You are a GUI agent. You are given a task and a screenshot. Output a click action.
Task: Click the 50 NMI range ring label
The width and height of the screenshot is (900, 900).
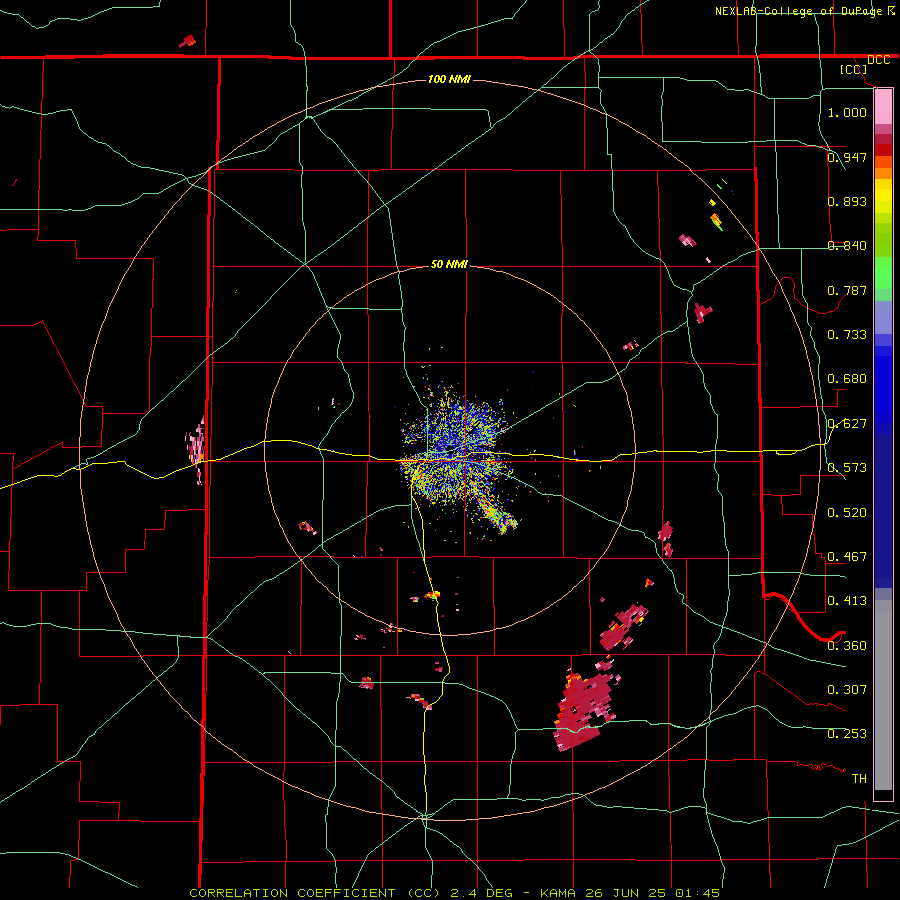coord(449,264)
